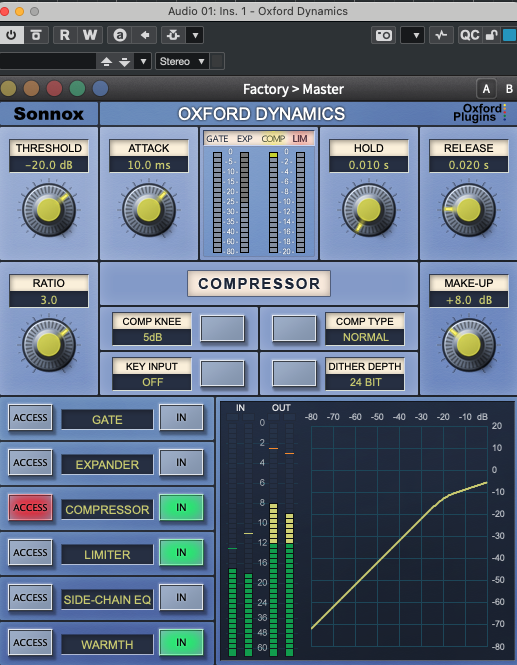Click the waveform pulse icon
517x665 pixels.
click(441, 35)
